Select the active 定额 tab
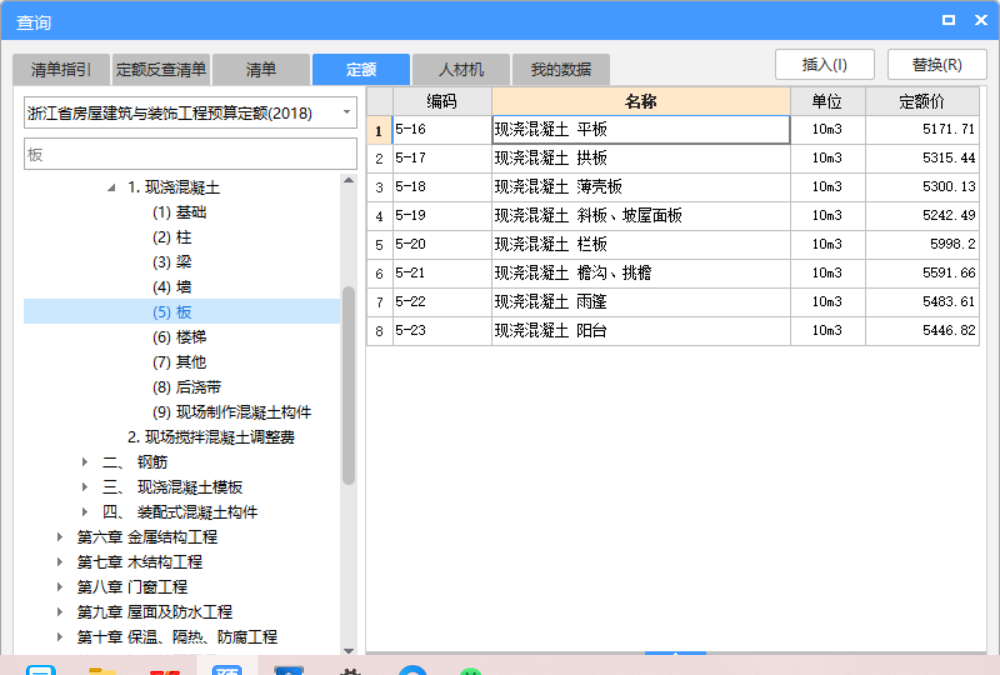Viewport: 1000px width, 675px height. [x=361, y=70]
